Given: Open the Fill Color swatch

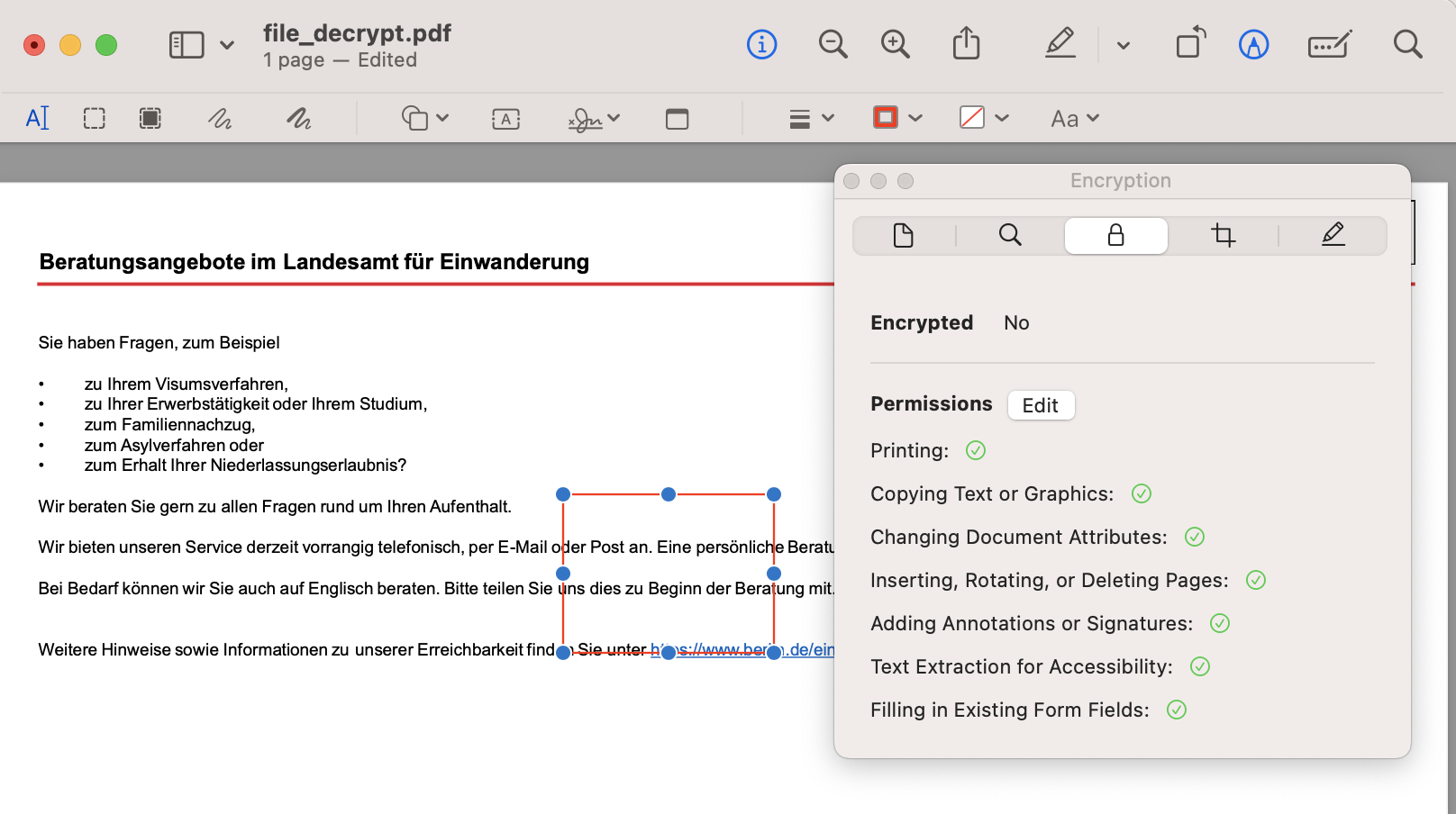Looking at the screenshot, I should tap(972, 117).
